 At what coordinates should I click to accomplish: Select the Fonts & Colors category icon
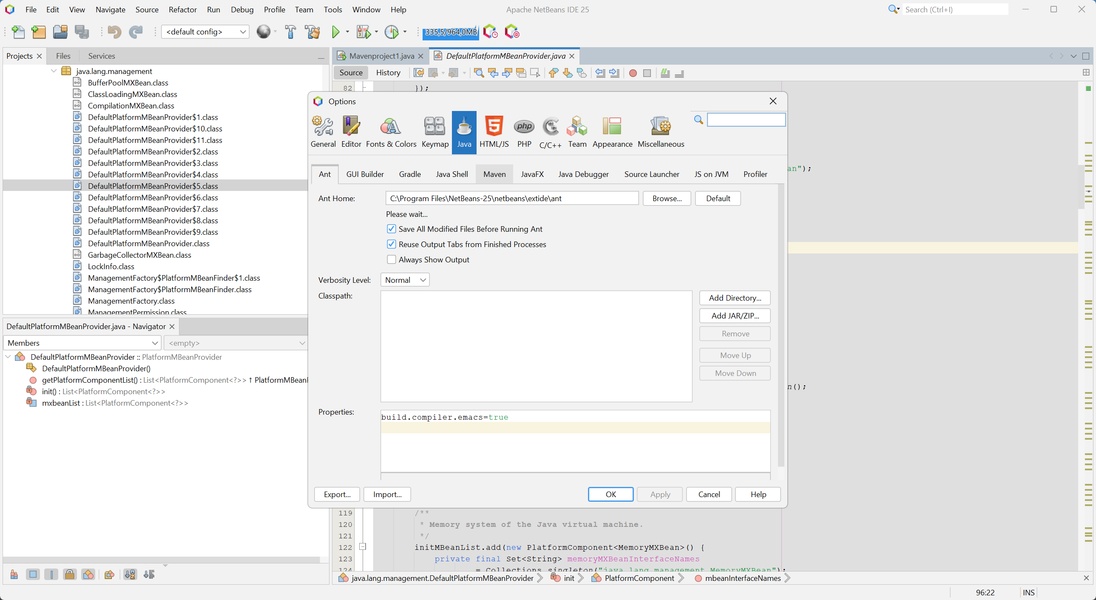tap(390, 131)
